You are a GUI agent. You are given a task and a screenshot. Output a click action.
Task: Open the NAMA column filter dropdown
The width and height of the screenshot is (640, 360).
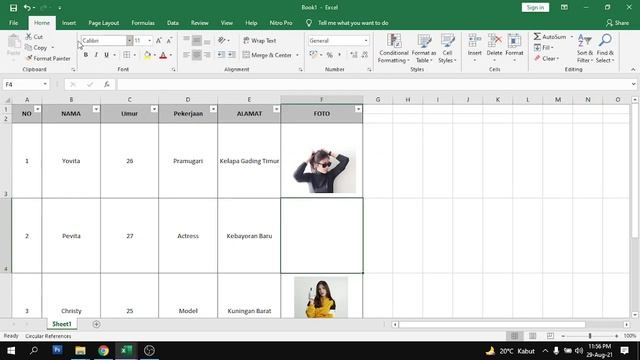pyautogui.click(x=96, y=109)
